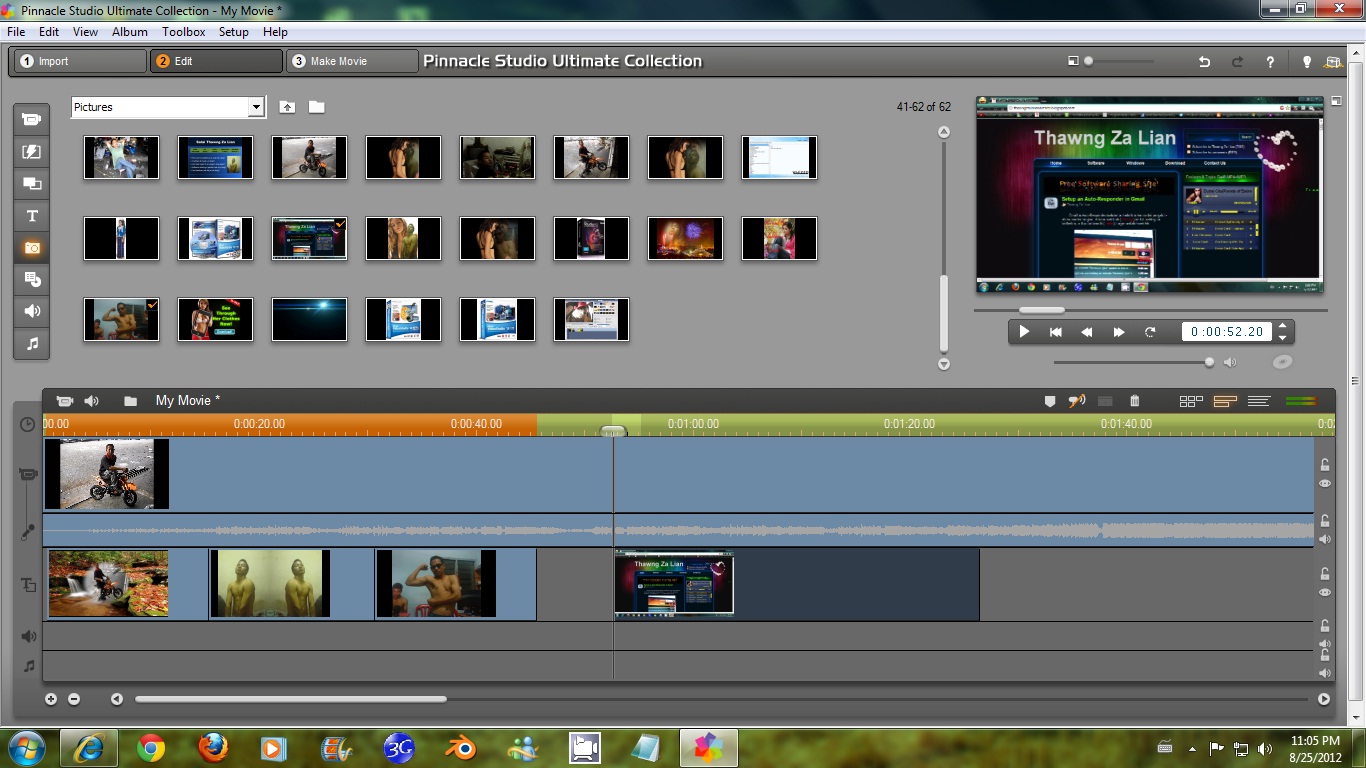Switch to storyboard view icon
The width and height of the screenshot is (1366, 768).
pos(1190,400)
